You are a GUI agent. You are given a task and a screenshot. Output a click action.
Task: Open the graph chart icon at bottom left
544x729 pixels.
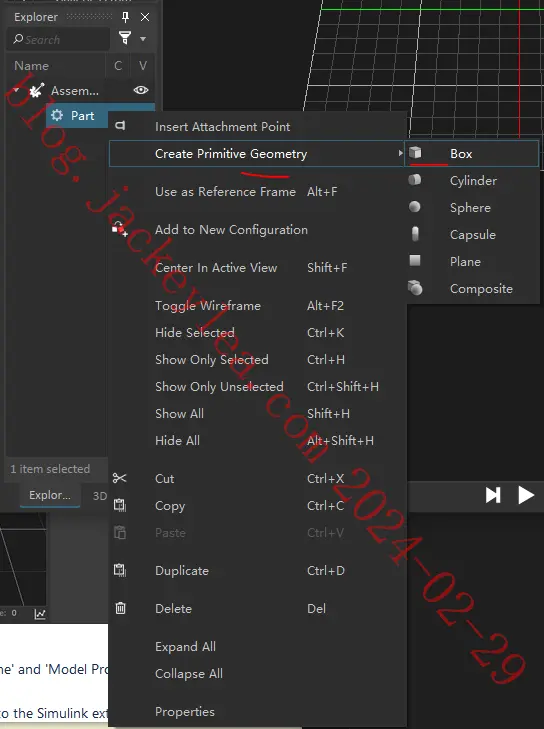pos(40,614)
